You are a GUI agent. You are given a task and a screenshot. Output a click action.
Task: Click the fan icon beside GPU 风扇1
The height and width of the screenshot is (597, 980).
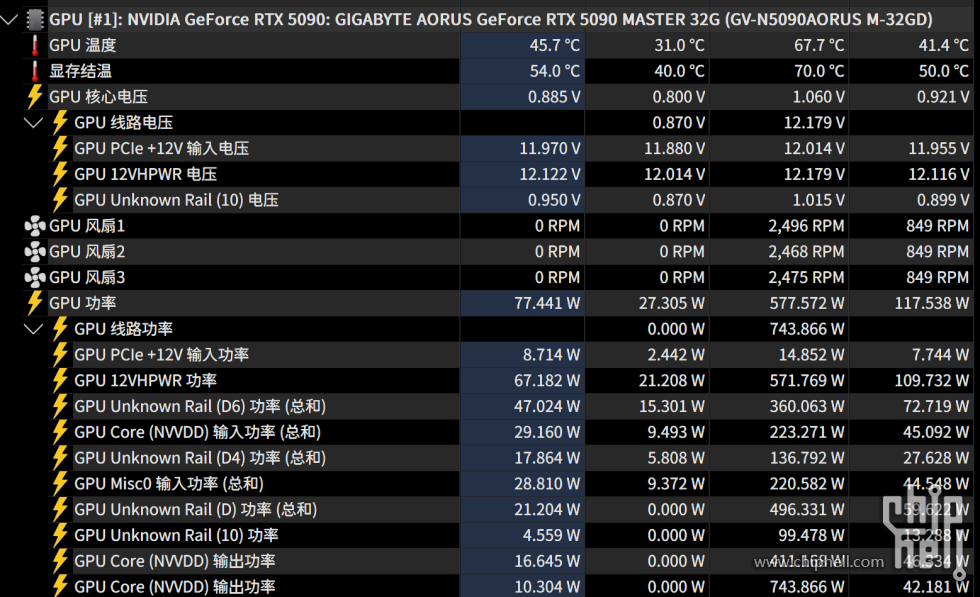35,226
